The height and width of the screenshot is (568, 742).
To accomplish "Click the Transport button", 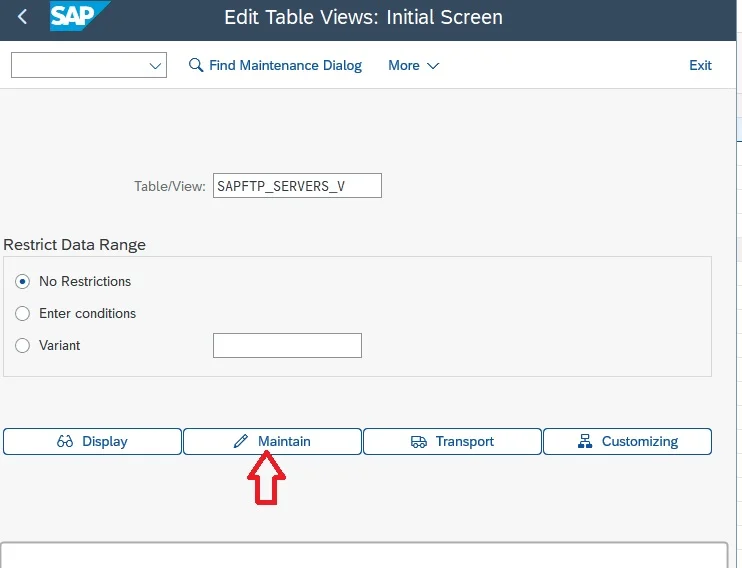I will tap(452, 442).
